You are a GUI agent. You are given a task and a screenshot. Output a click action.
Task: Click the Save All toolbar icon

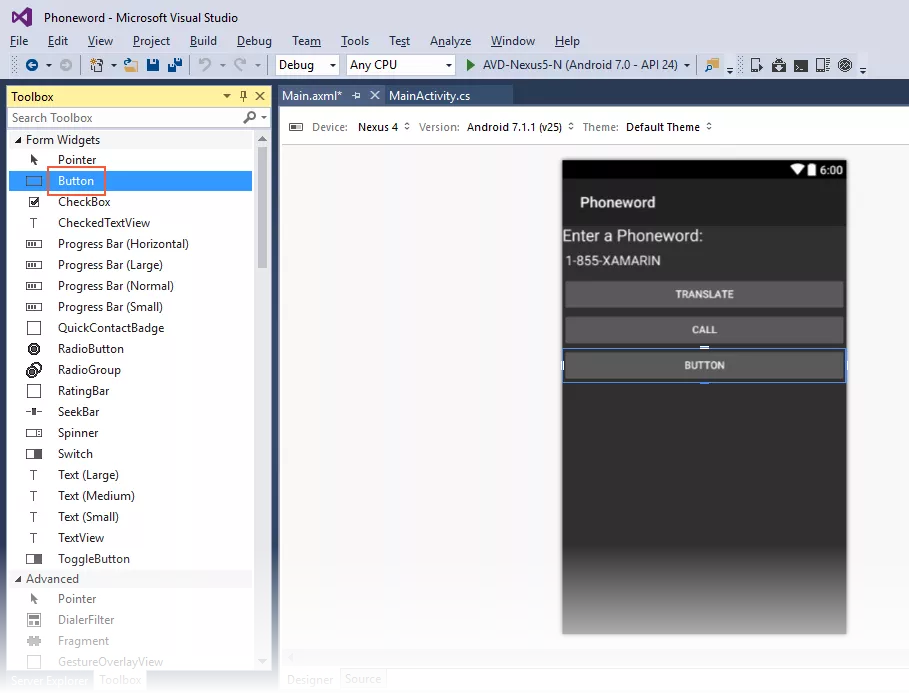(x=174, y=65)
